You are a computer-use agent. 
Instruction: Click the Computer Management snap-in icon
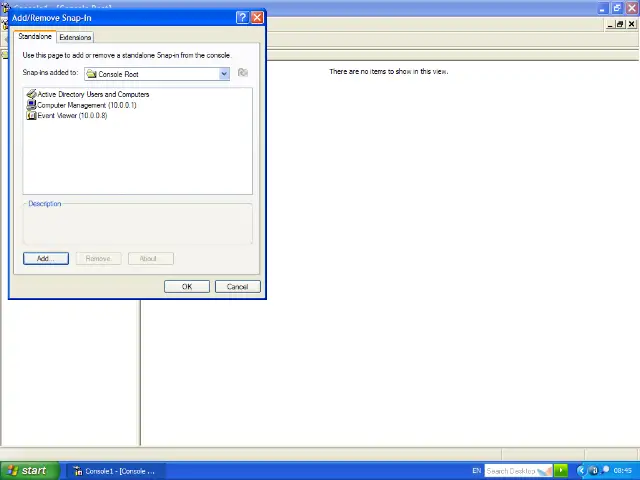[31, 105]
